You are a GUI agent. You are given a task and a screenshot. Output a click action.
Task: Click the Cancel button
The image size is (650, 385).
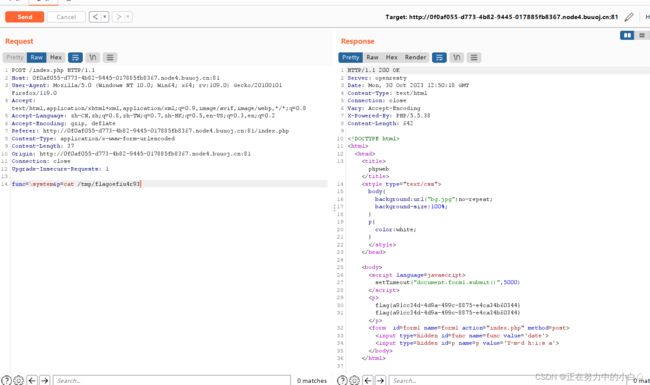[66, 17]
